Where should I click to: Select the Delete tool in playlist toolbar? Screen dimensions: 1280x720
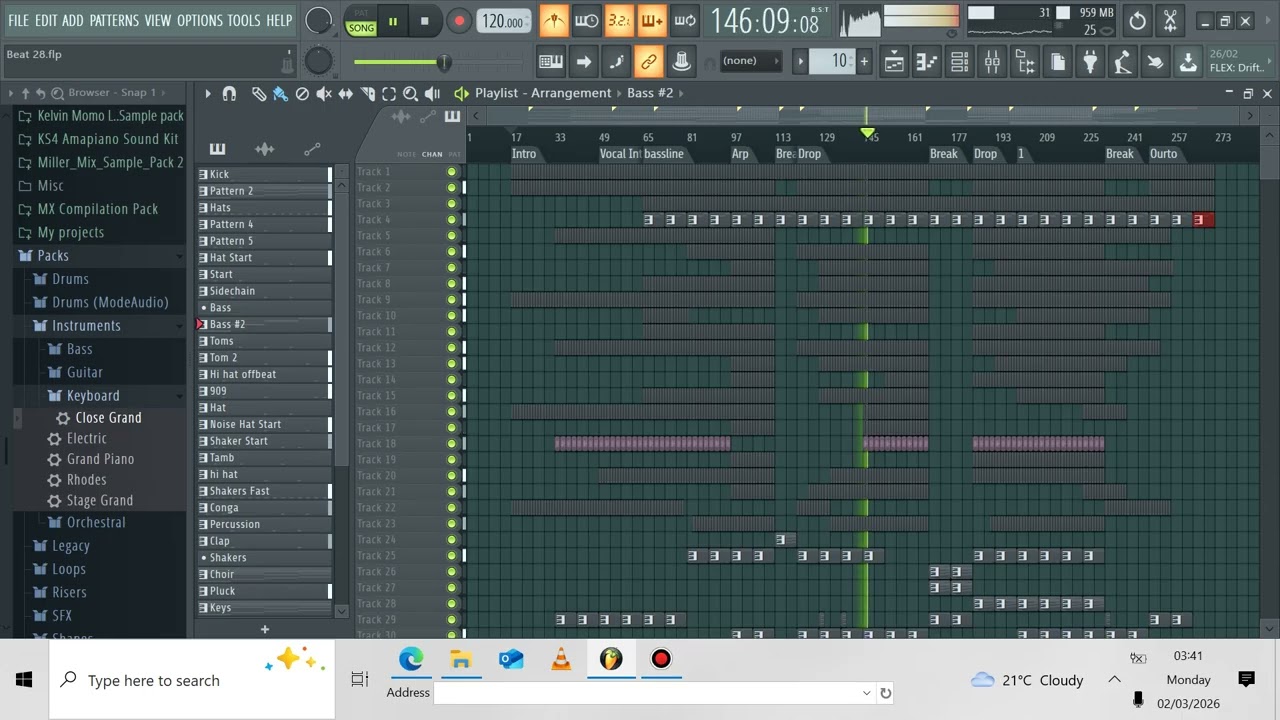[302, 93]
